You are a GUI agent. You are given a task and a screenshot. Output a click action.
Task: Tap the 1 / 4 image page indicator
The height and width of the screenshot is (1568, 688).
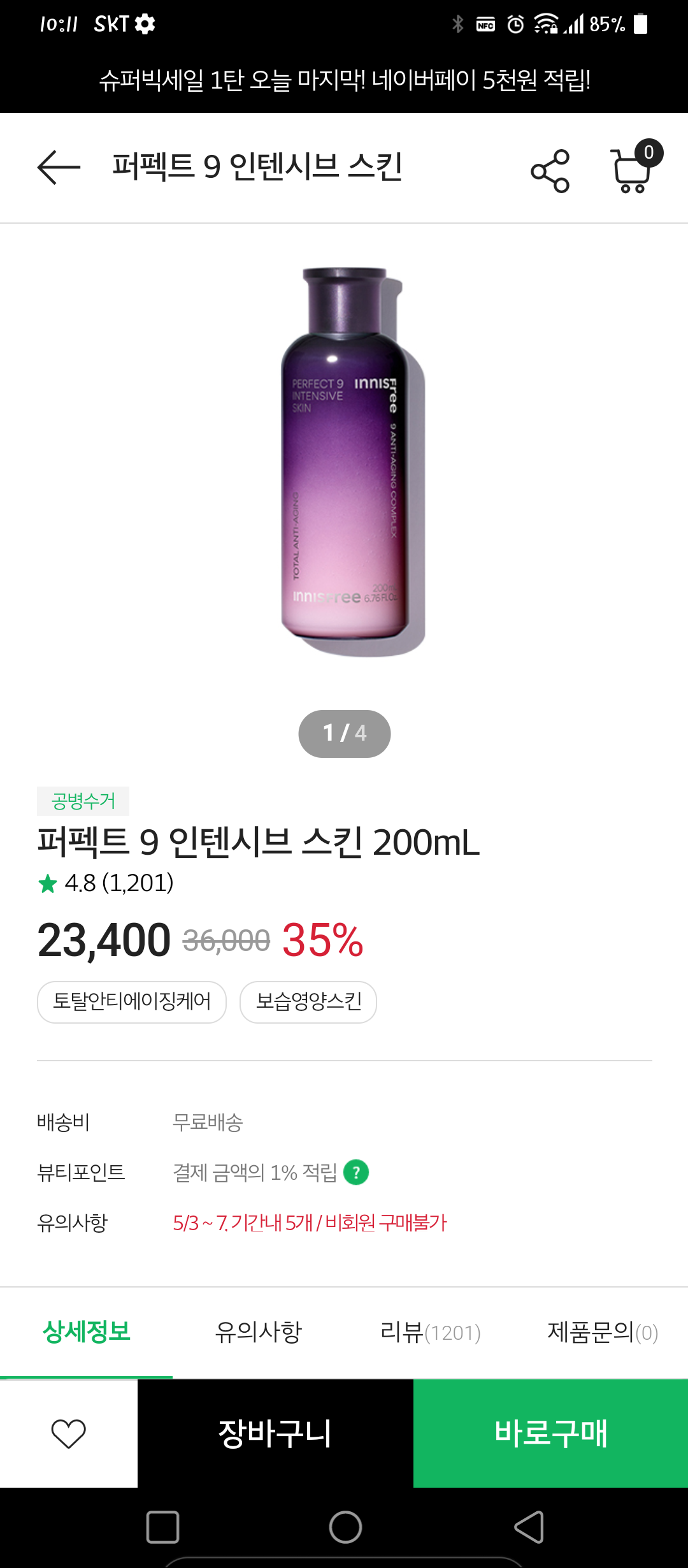344,734
